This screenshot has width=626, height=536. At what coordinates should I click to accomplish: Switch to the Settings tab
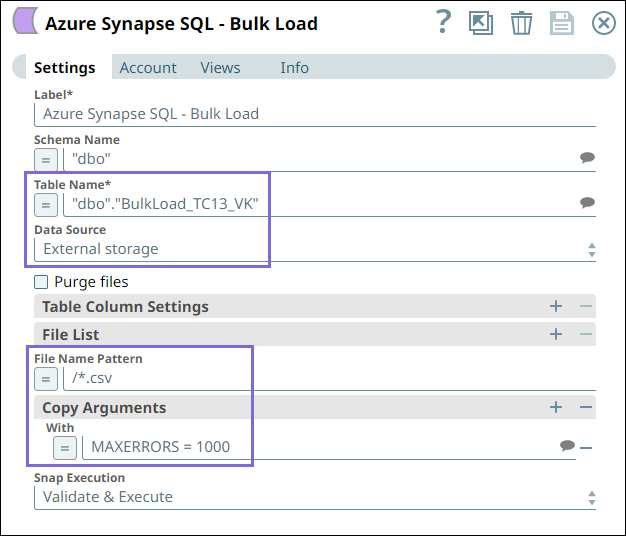coord(64,67)
